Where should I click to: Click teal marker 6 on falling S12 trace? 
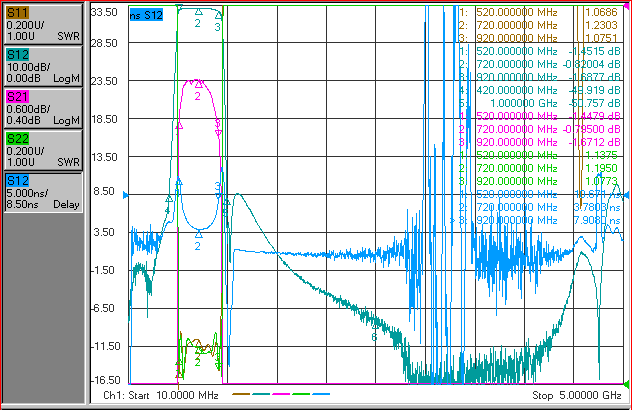374,326
